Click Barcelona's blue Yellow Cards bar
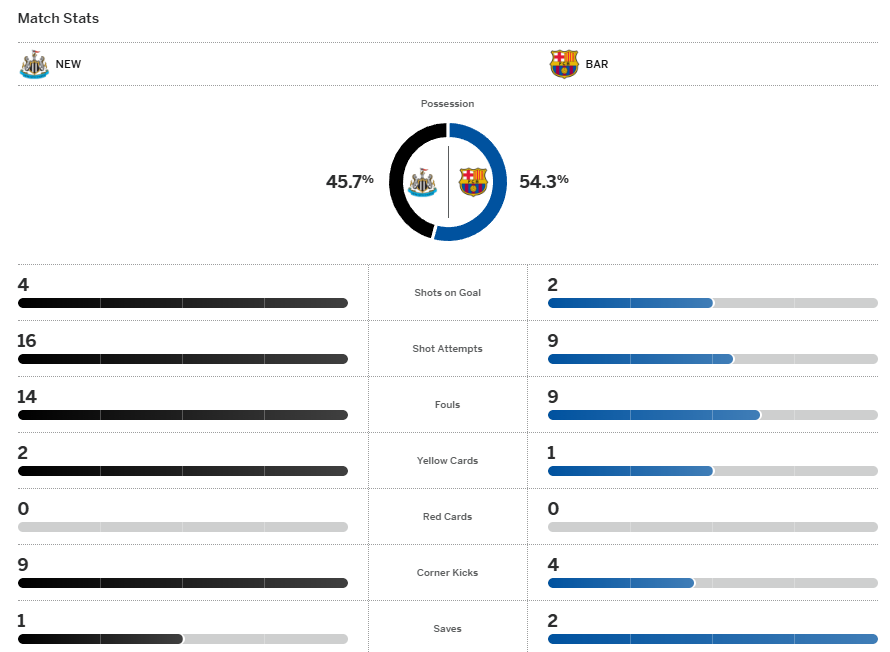Screen dimensions: 890x652 coord(630,471)
